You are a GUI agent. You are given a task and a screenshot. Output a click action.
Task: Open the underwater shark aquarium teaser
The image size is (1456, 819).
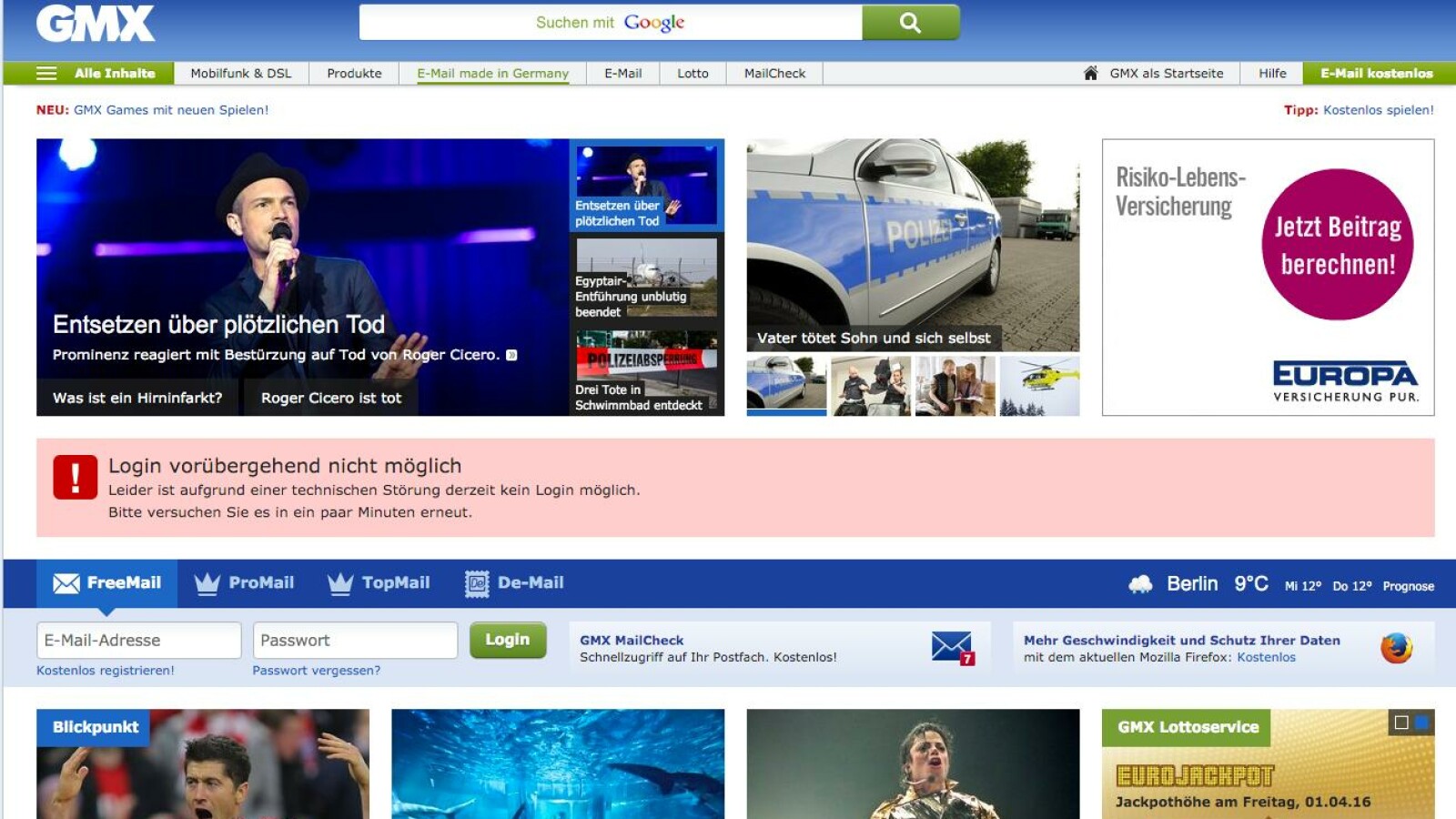[558, 764]
